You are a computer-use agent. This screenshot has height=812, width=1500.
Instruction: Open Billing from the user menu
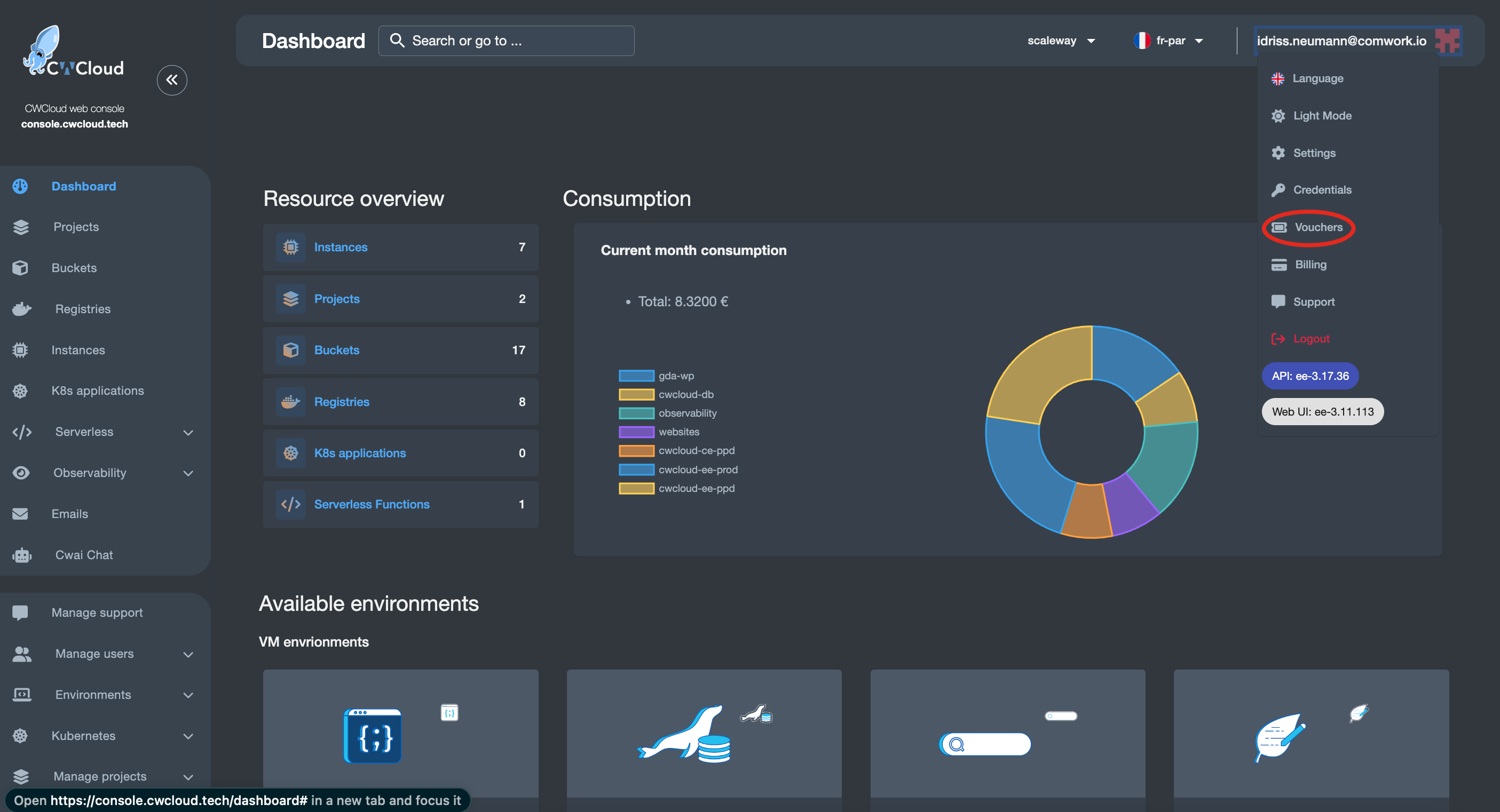point(1300,264)
